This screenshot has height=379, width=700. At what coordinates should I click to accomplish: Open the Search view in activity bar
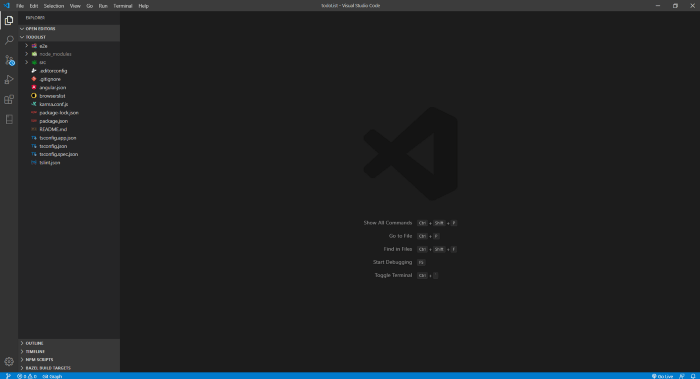point(9,40)
